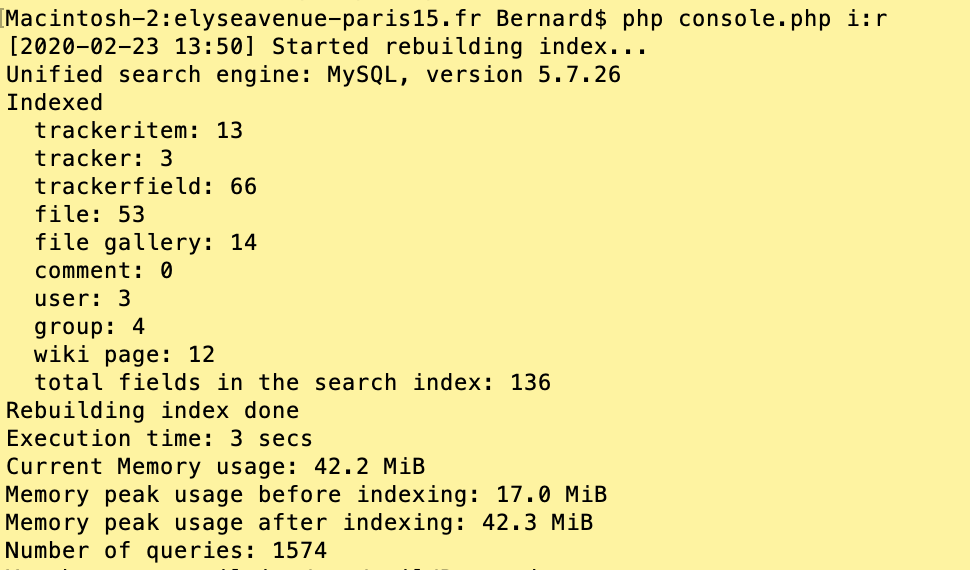
Task: Click the 'Indexed' heading line
Action: 54,103
